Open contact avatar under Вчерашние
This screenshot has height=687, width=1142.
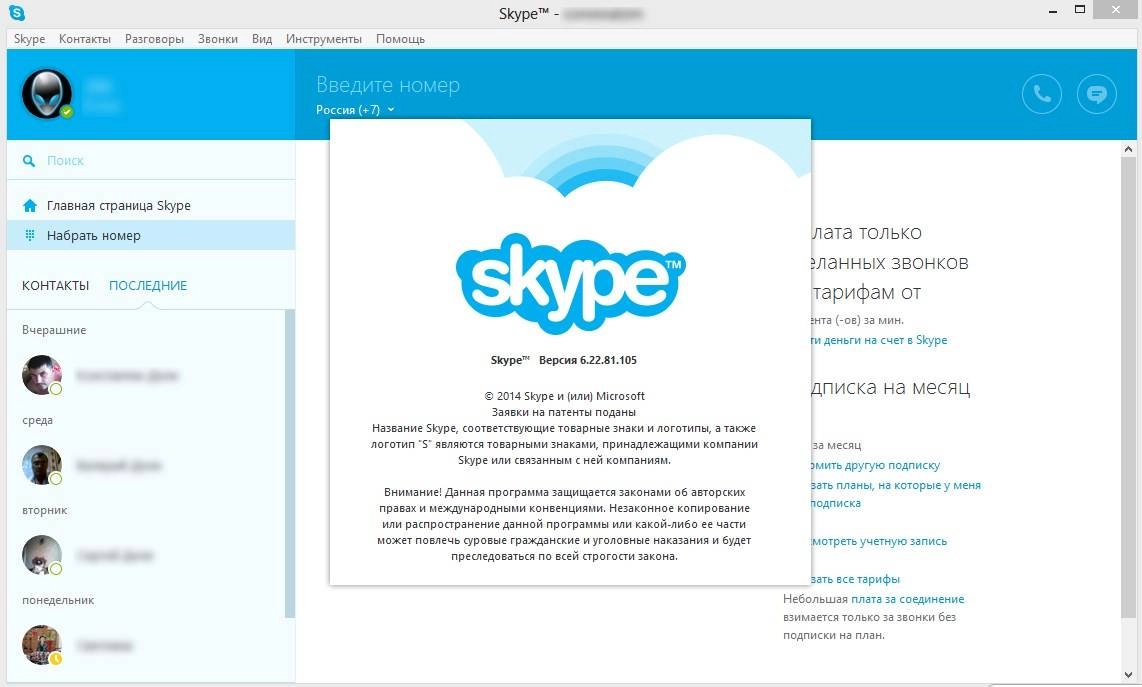point(42,375)
